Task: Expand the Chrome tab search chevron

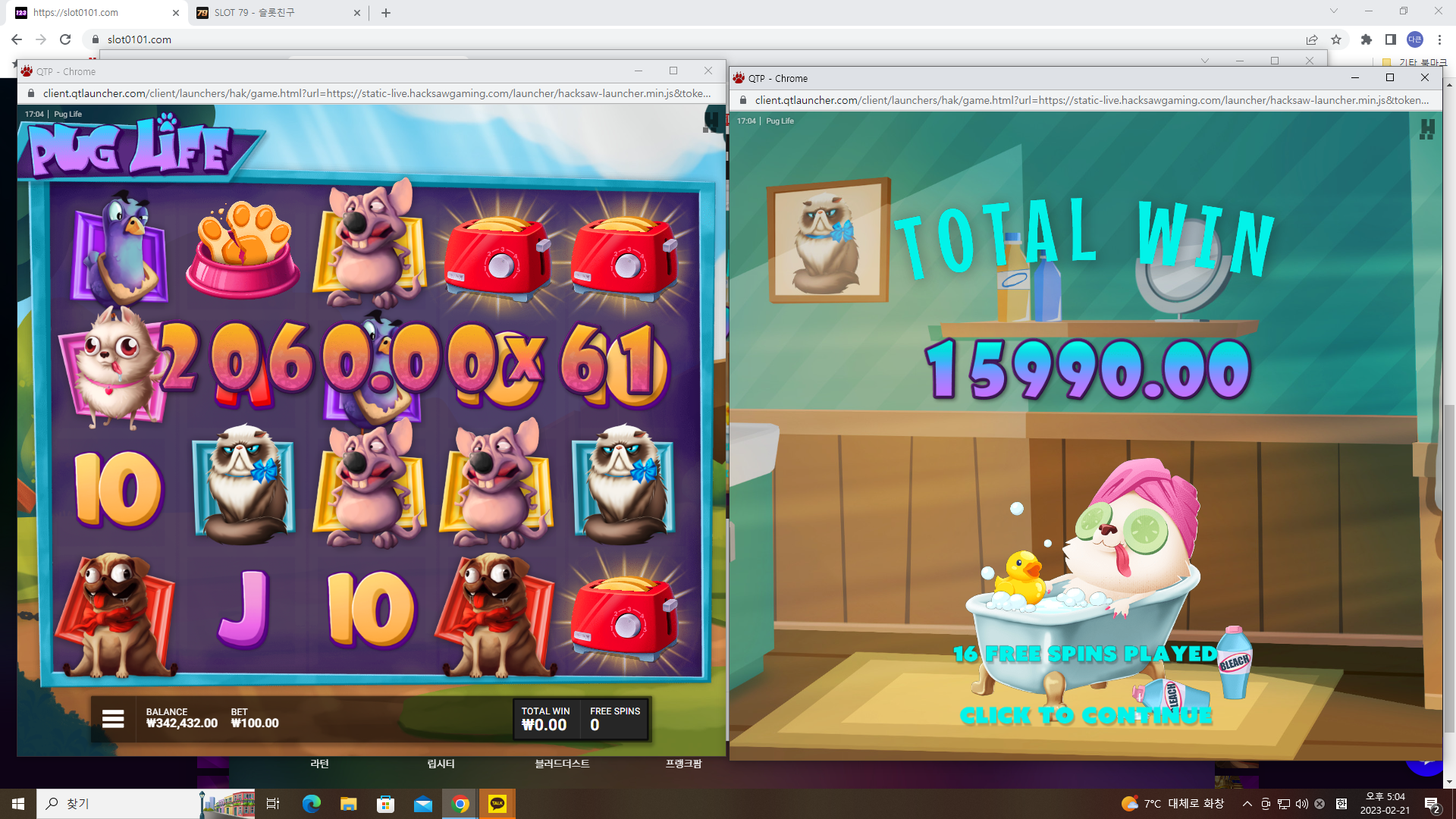Action: (x=1334, y=11)
